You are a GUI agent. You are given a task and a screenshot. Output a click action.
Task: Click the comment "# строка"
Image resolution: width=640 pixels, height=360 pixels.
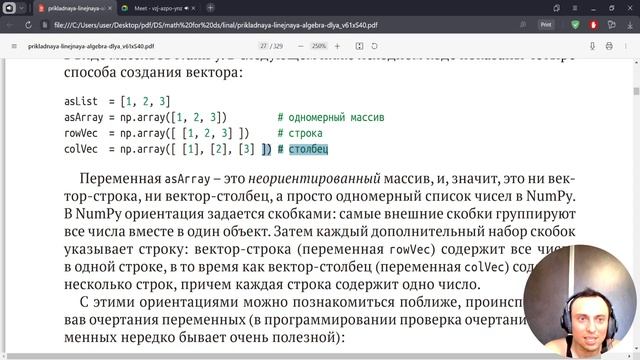click(x=300, y=133)
